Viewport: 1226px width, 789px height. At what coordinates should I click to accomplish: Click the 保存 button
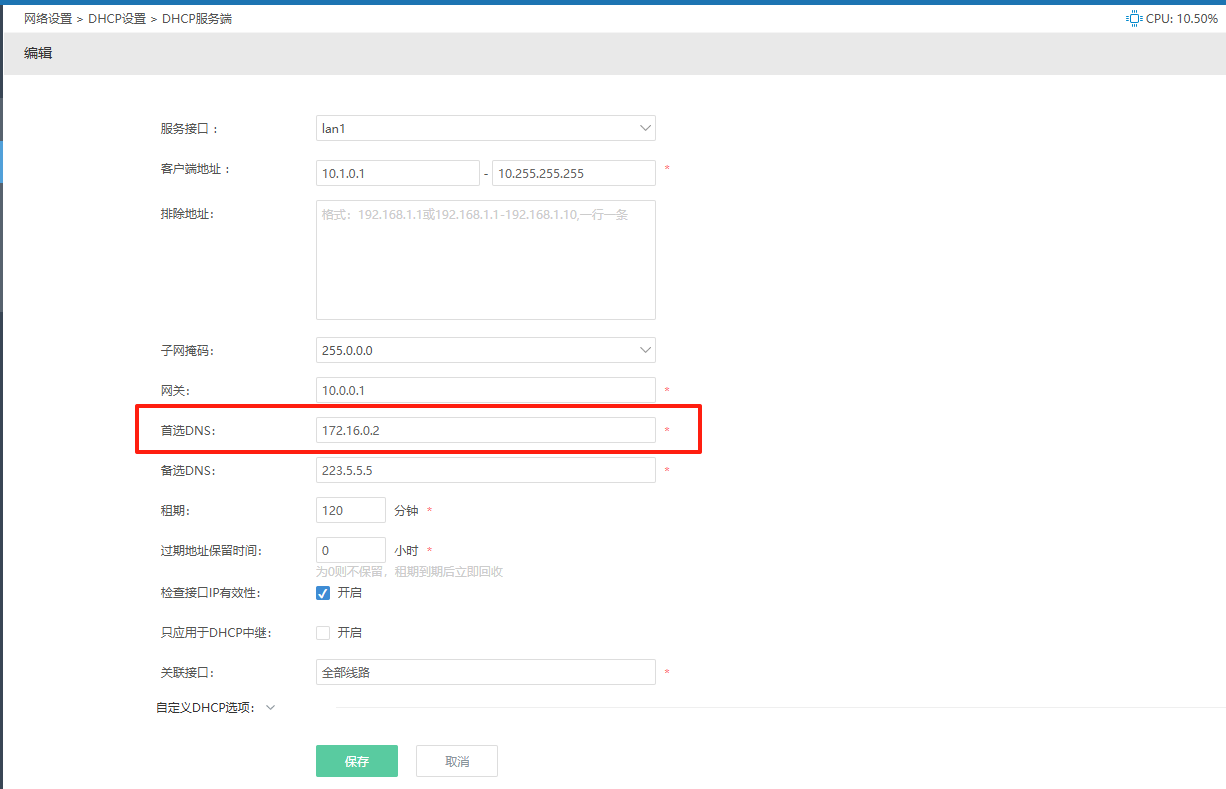tap(357, 761)
